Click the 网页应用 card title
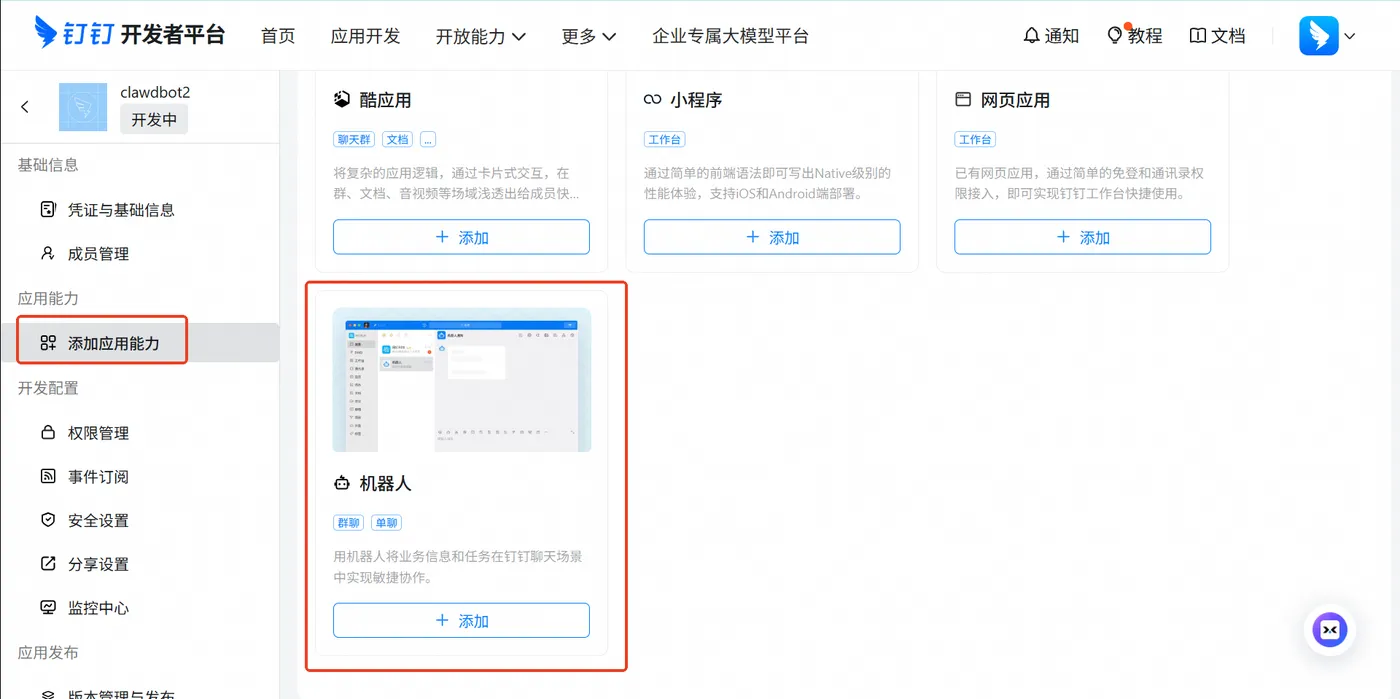 pyautogui.click(x=1015, y=100)
